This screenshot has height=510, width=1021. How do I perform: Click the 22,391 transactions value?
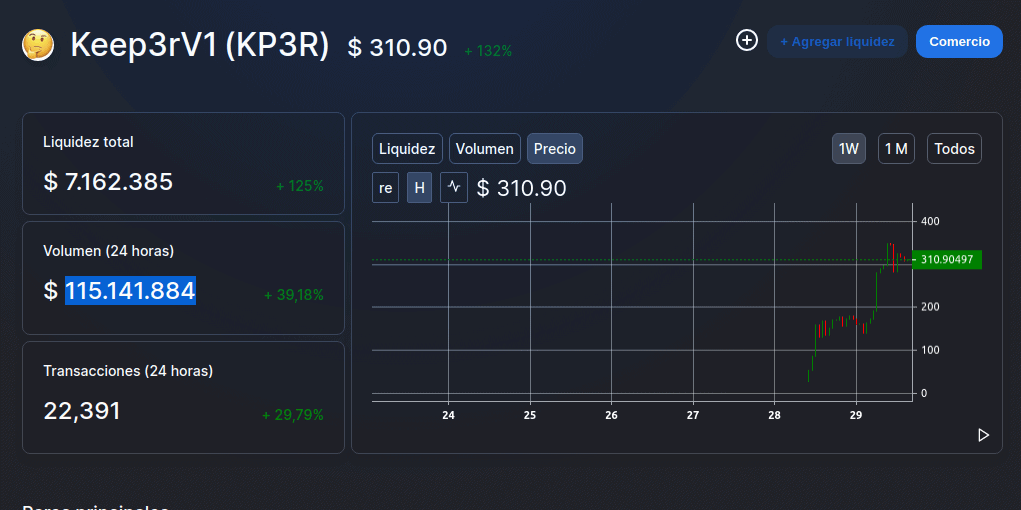point(82,411)
